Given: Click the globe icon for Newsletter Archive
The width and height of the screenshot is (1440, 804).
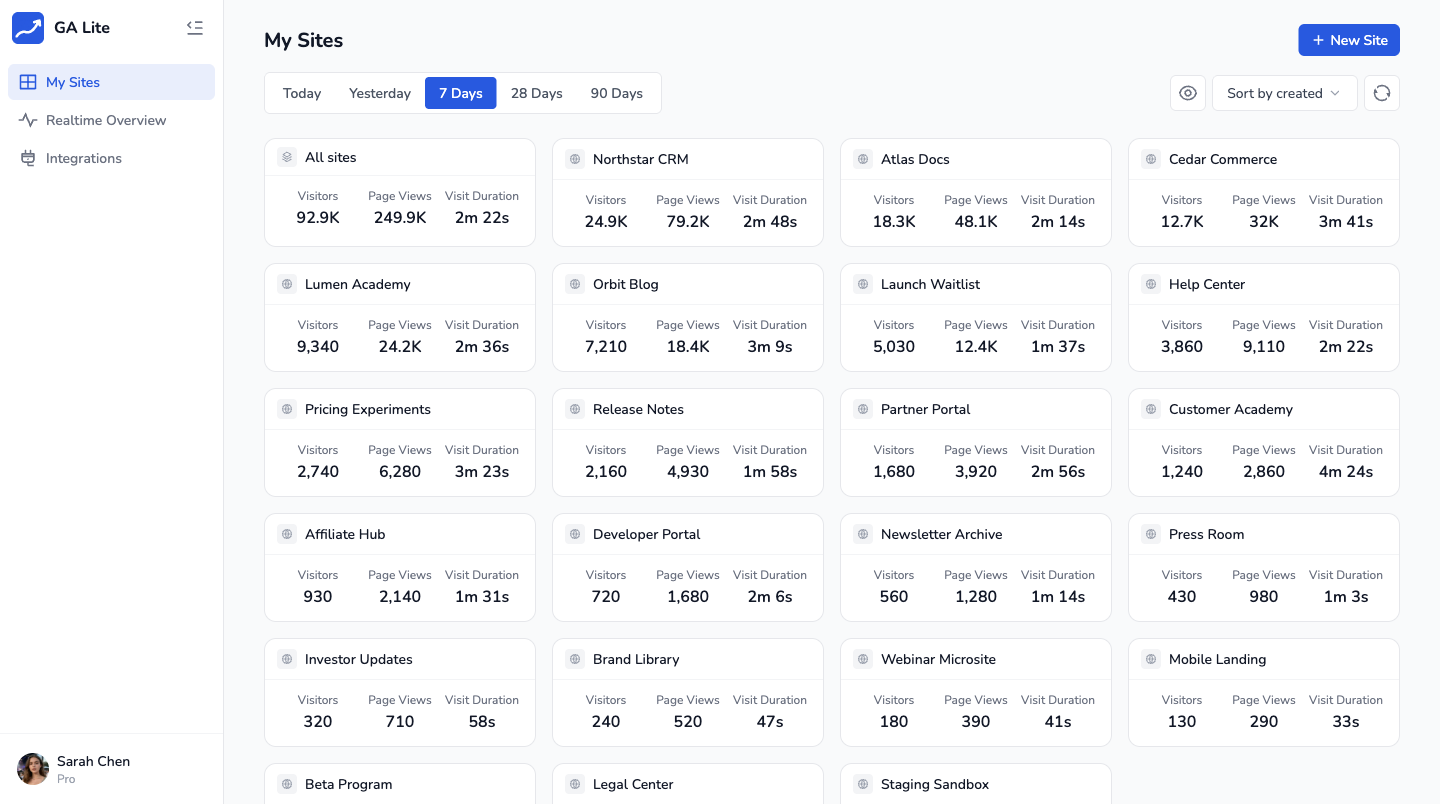Looking at the screenshot, I should tap(863, 534).
